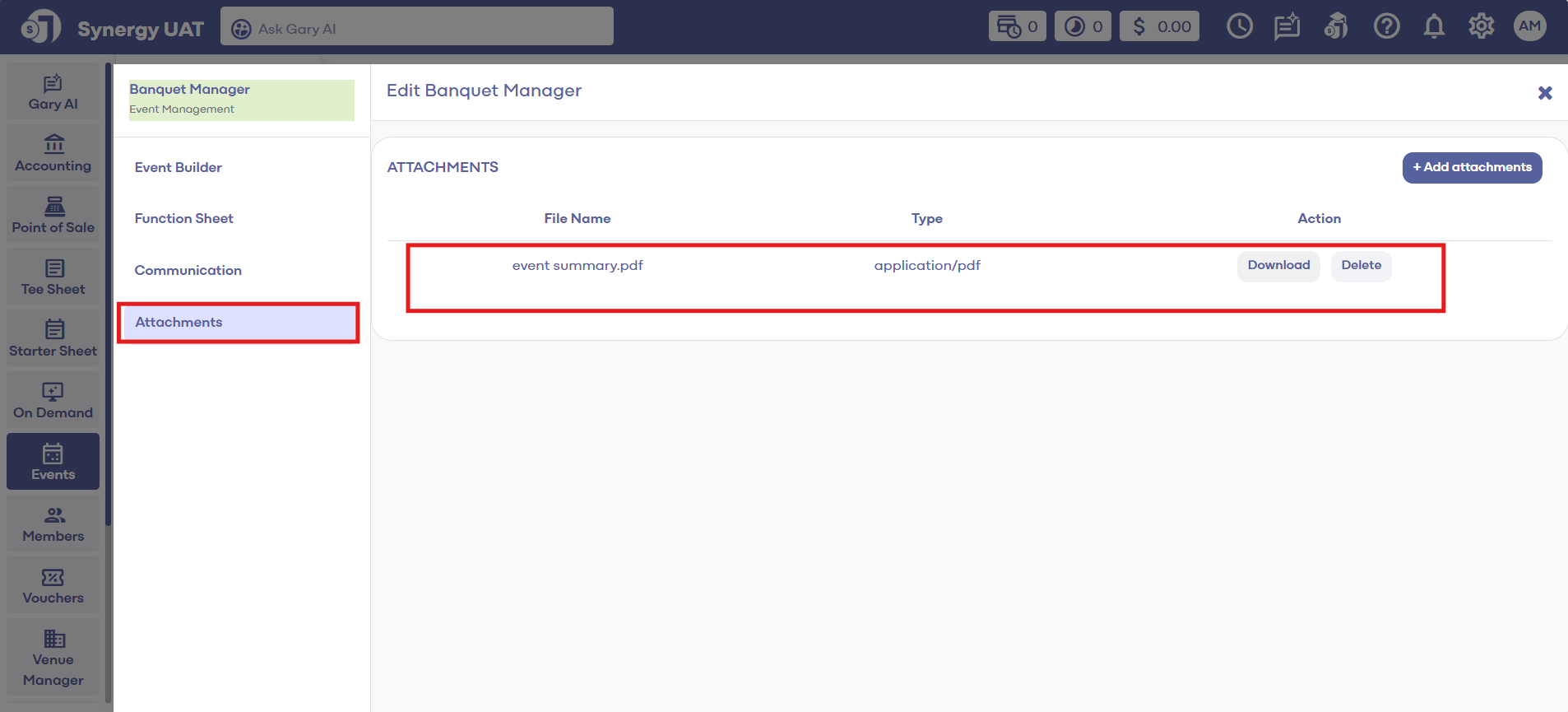Click the clock history icon in header

(x=1239, y=26)
